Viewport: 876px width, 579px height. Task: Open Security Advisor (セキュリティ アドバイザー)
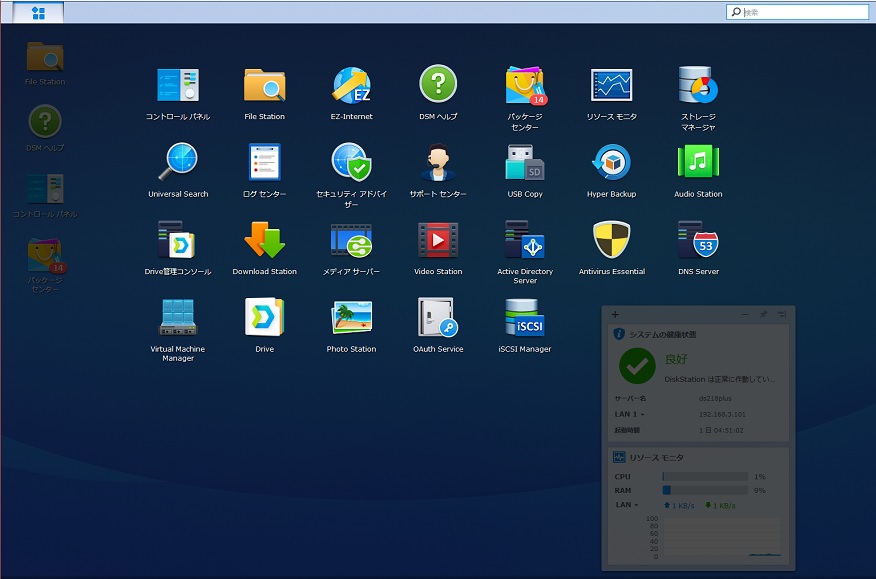tap(351, 162)
